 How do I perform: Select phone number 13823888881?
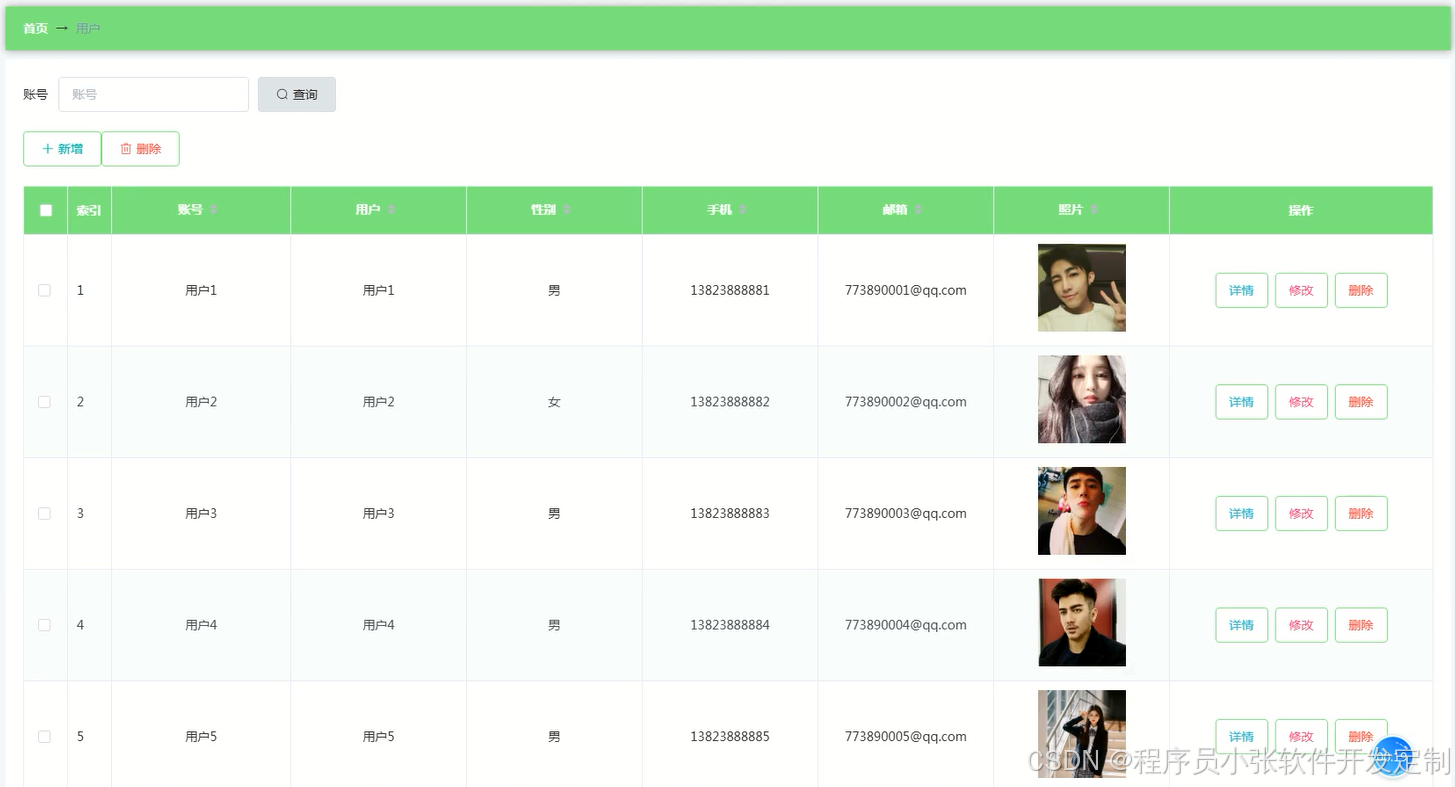[730, 290]
